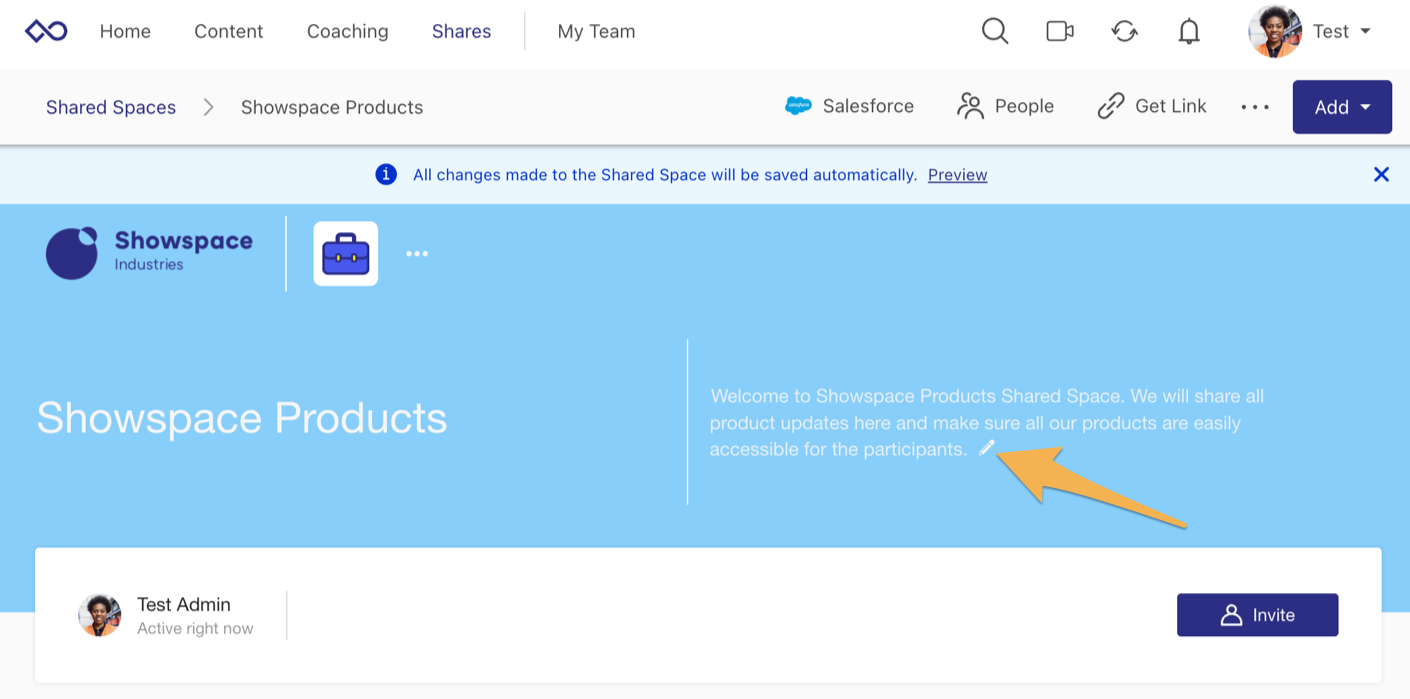
Task: Open the Add dropdown
Action: coord(1342,106)
